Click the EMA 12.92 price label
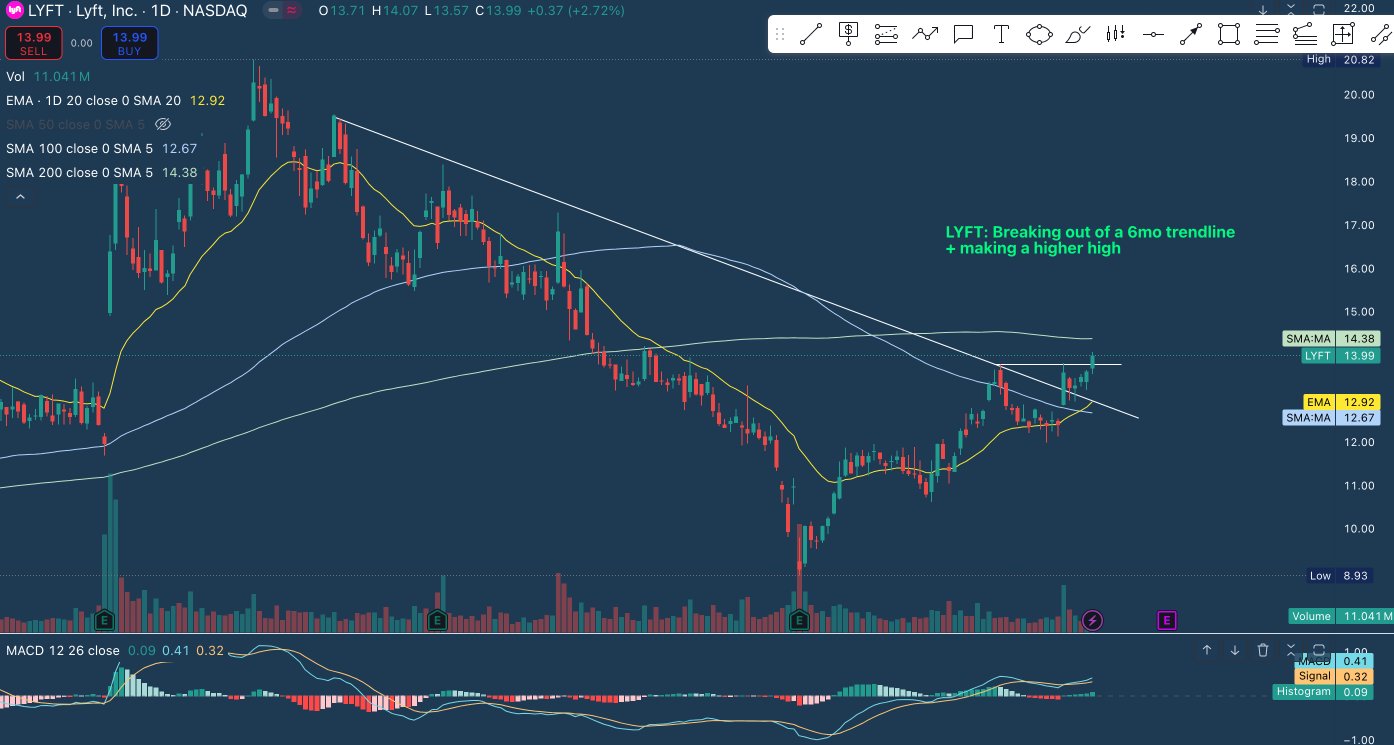This screenshot has width=1394, height=745. (x=1342, y=402)
